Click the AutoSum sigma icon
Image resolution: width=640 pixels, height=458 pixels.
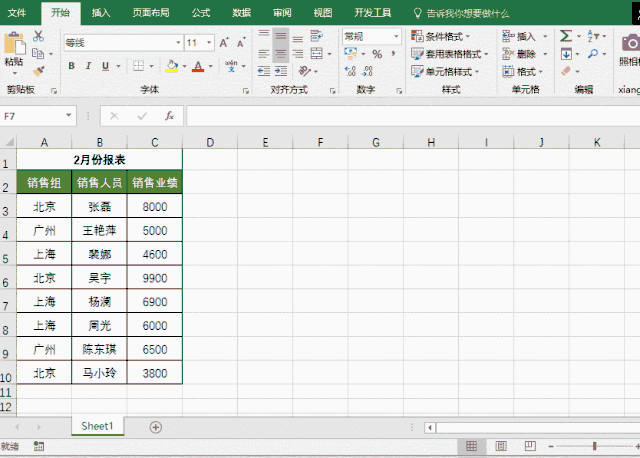[566, 36]
